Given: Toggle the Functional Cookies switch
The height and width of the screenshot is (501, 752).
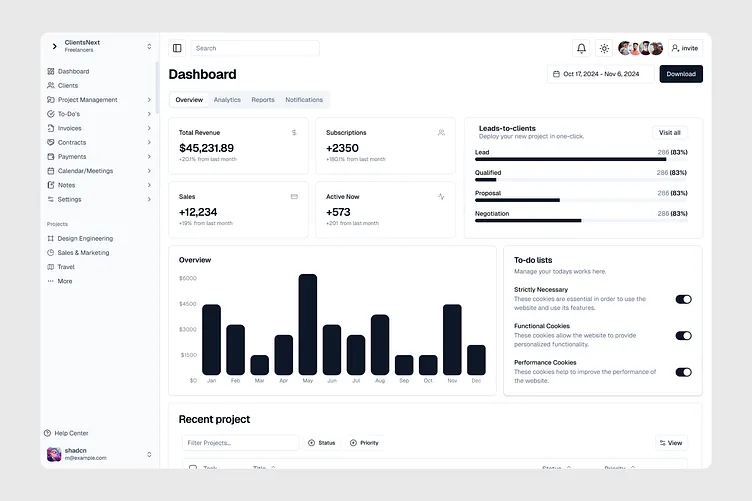Looking at the screenshot, I should click(x=683, y=336).
